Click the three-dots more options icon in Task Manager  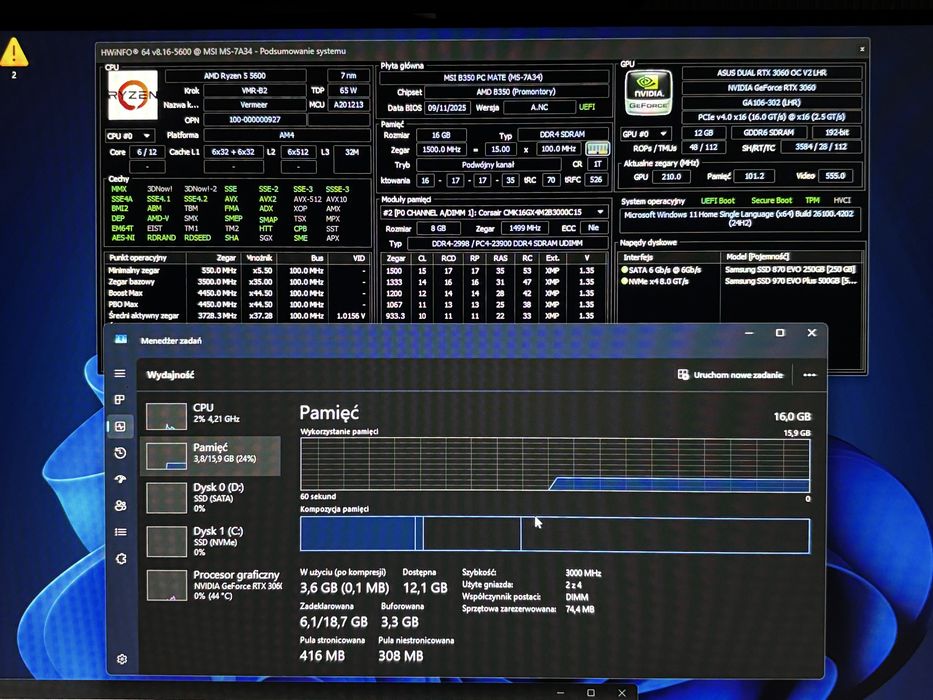pos(809,375)
